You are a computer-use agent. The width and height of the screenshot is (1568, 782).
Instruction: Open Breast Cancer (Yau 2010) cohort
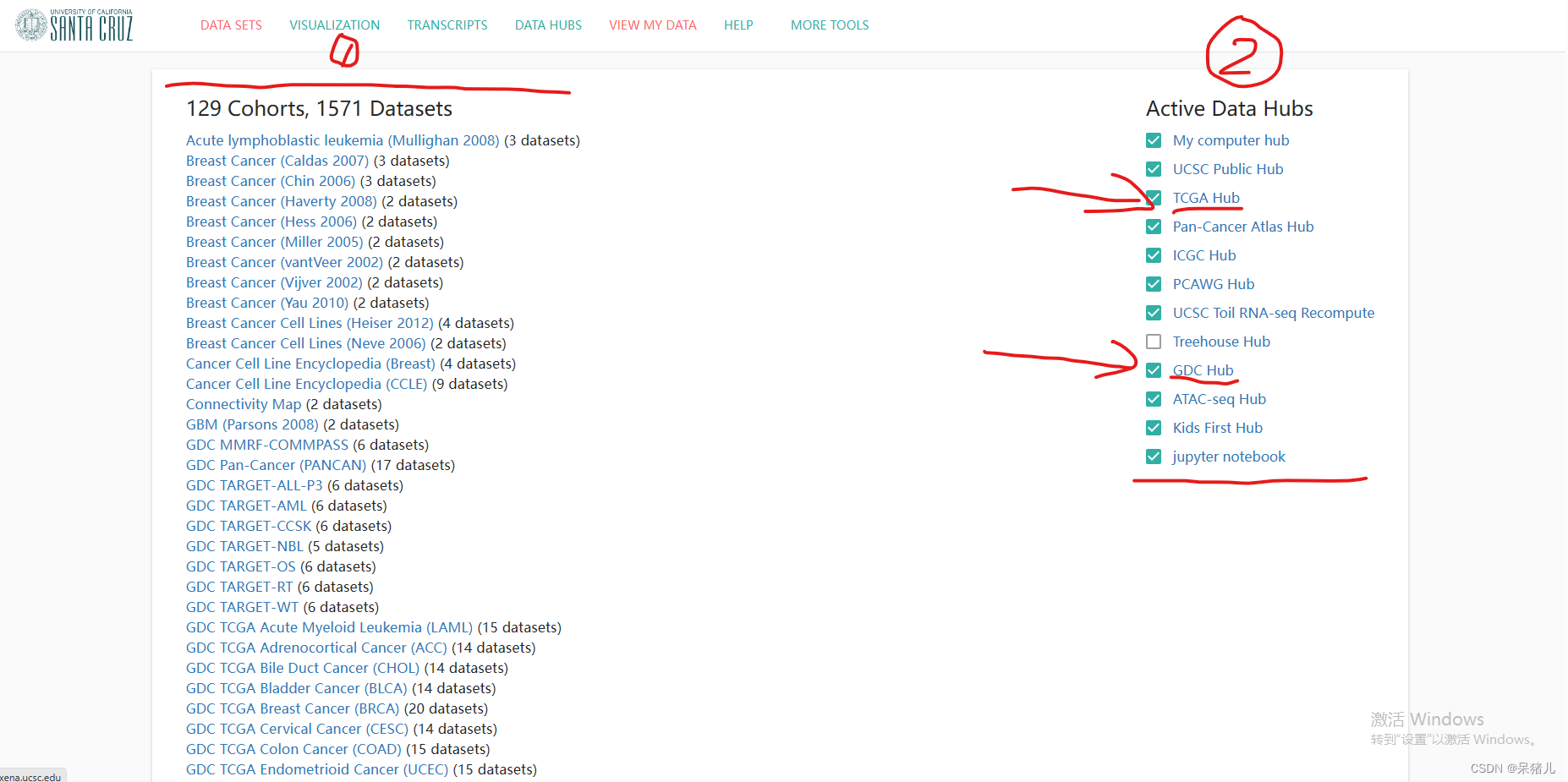[267, 303]
